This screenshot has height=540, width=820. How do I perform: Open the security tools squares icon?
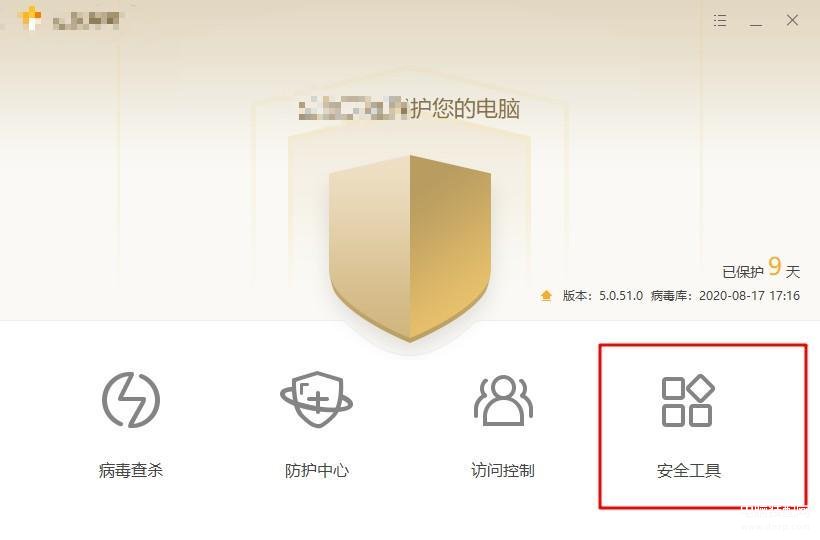[688, 400]
